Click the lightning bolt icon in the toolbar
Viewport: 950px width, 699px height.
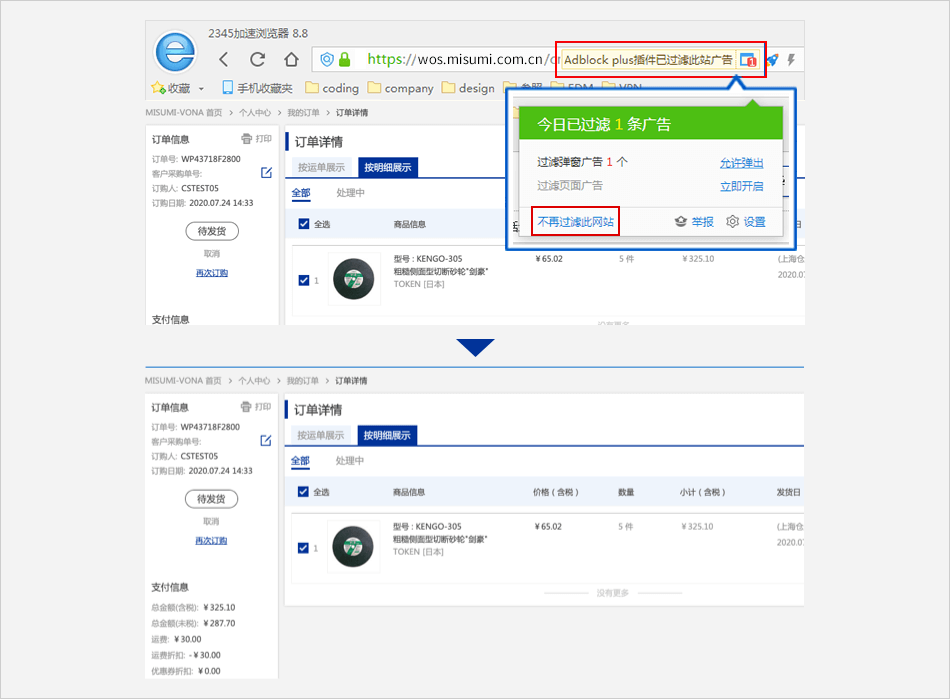(791, 60)
